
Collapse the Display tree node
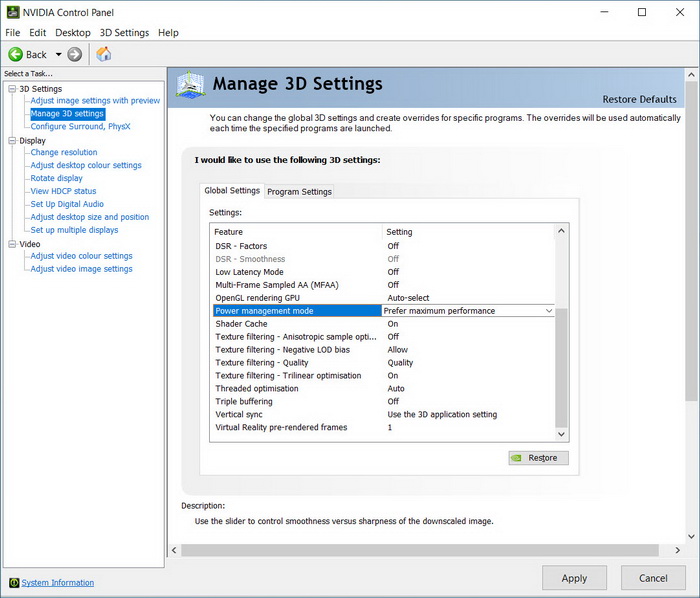(12, 141)
